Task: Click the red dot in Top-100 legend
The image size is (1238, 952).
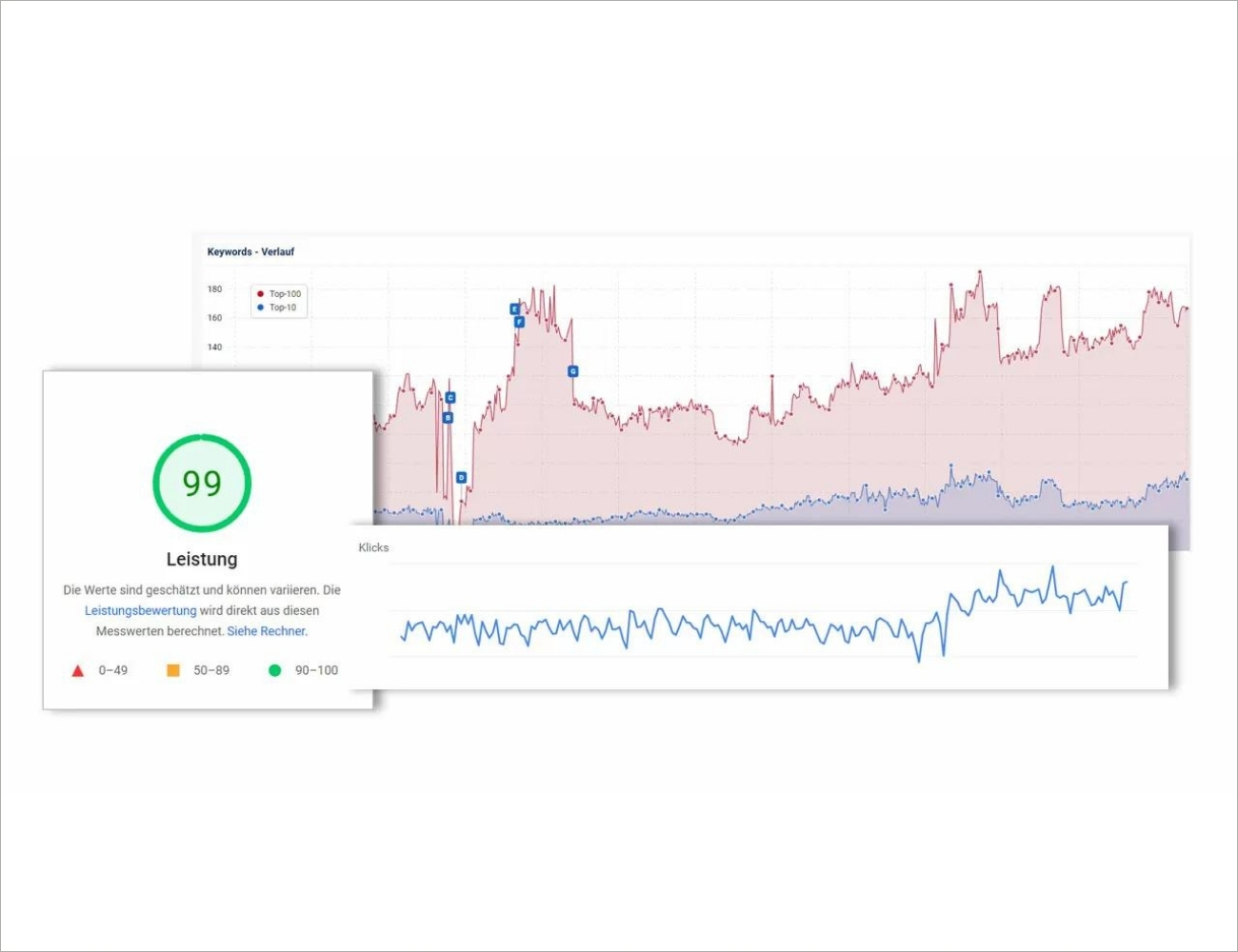Action: click(x=260, y=294)
